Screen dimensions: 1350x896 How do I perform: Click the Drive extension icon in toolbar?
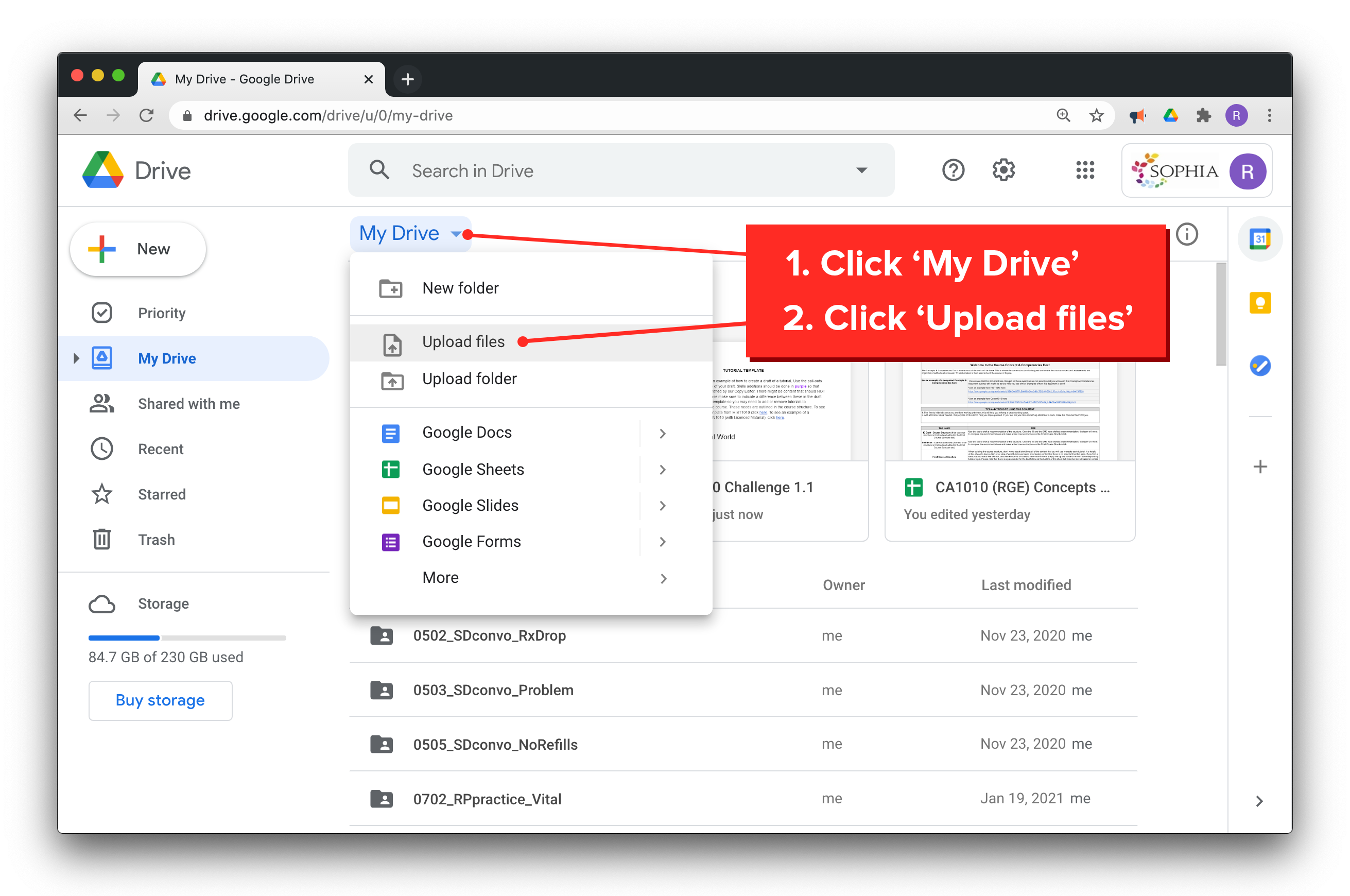pos(1171,116)
